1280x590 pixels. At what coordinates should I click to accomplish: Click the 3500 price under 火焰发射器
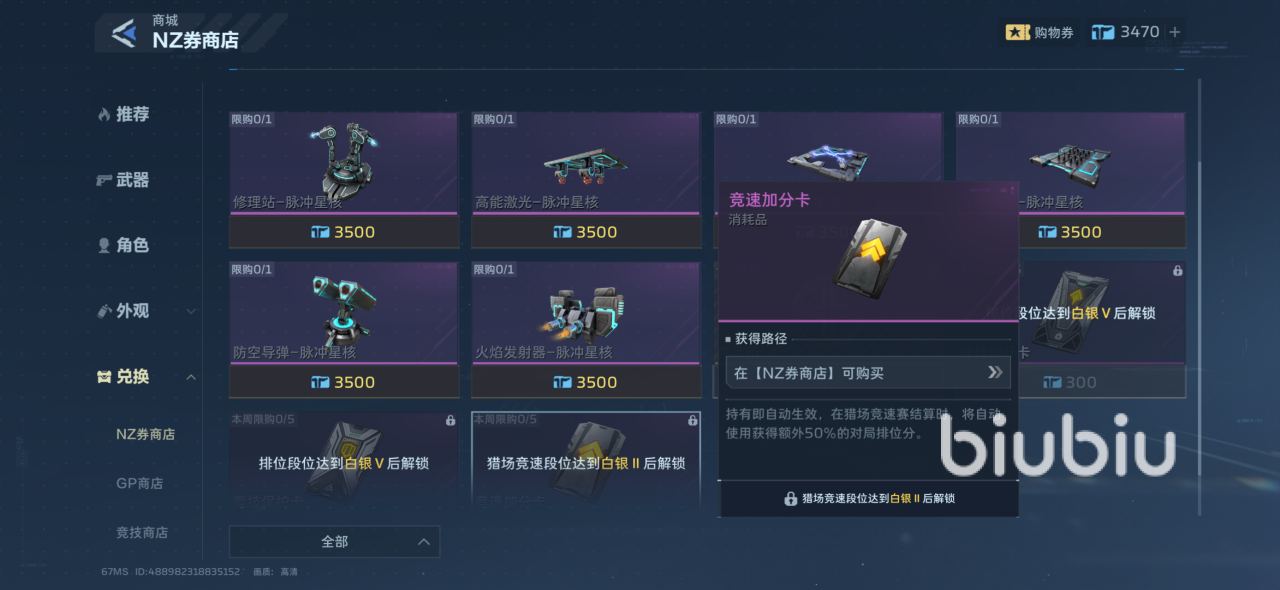586,382
